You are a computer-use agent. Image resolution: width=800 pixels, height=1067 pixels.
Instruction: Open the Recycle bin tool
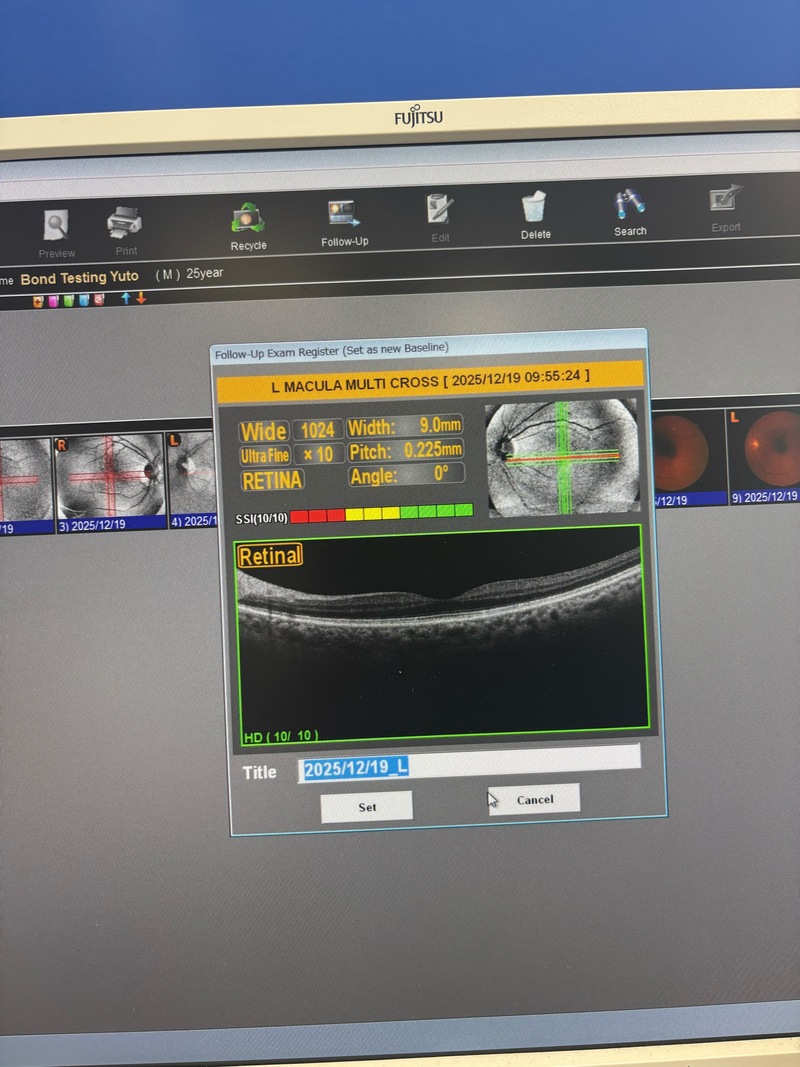(248, 219)
